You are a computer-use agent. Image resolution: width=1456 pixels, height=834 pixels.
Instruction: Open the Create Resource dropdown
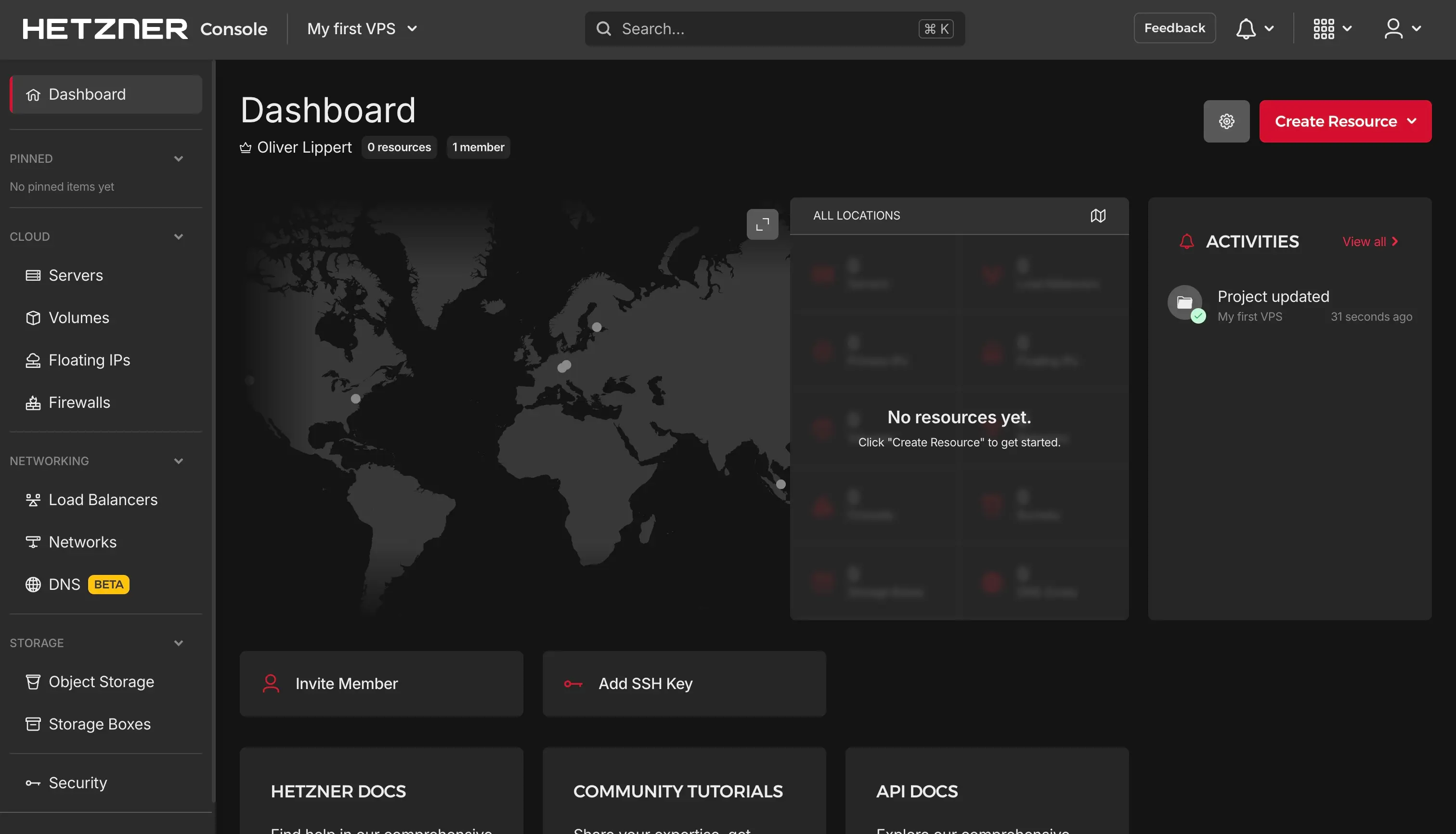(1344, 121)
